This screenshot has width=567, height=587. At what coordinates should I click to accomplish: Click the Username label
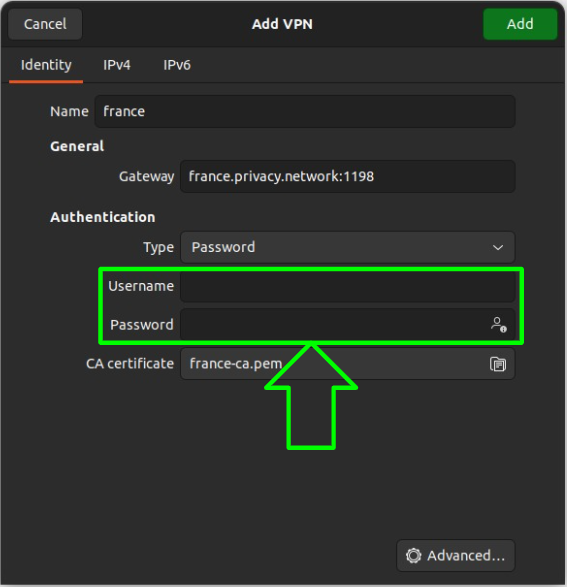coord(141,286)
